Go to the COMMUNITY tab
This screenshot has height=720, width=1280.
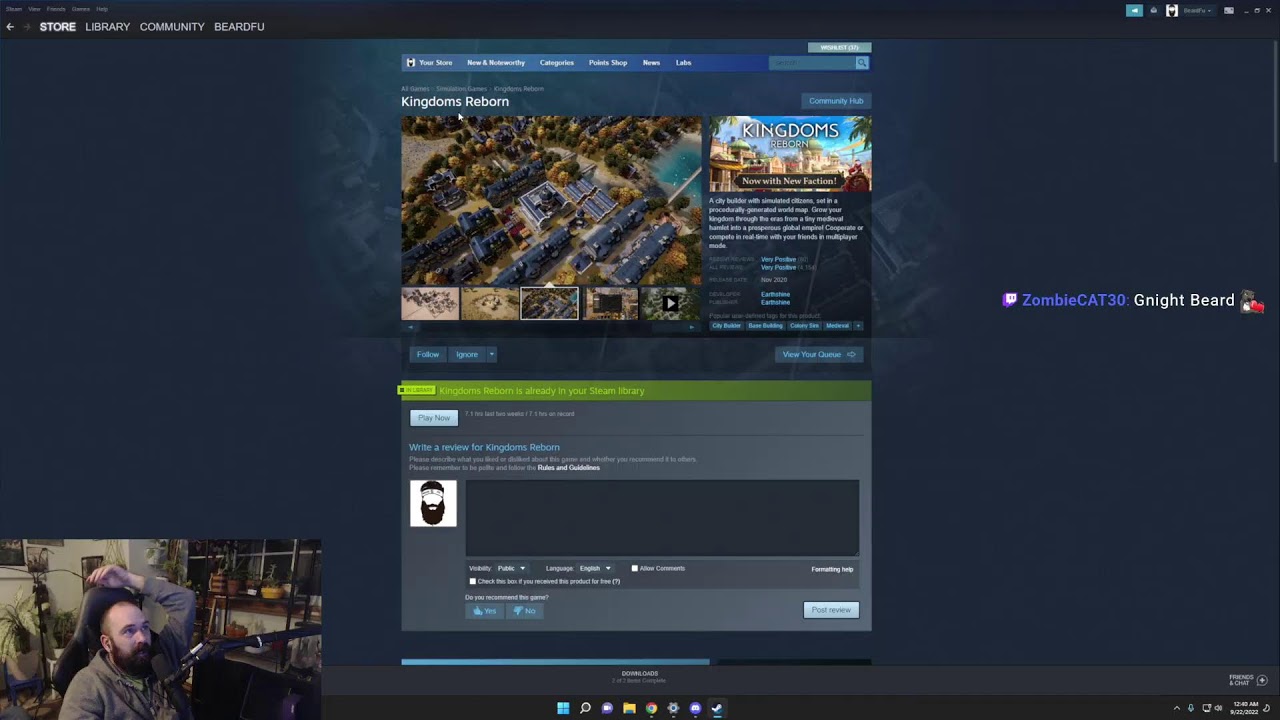point(172,27)
